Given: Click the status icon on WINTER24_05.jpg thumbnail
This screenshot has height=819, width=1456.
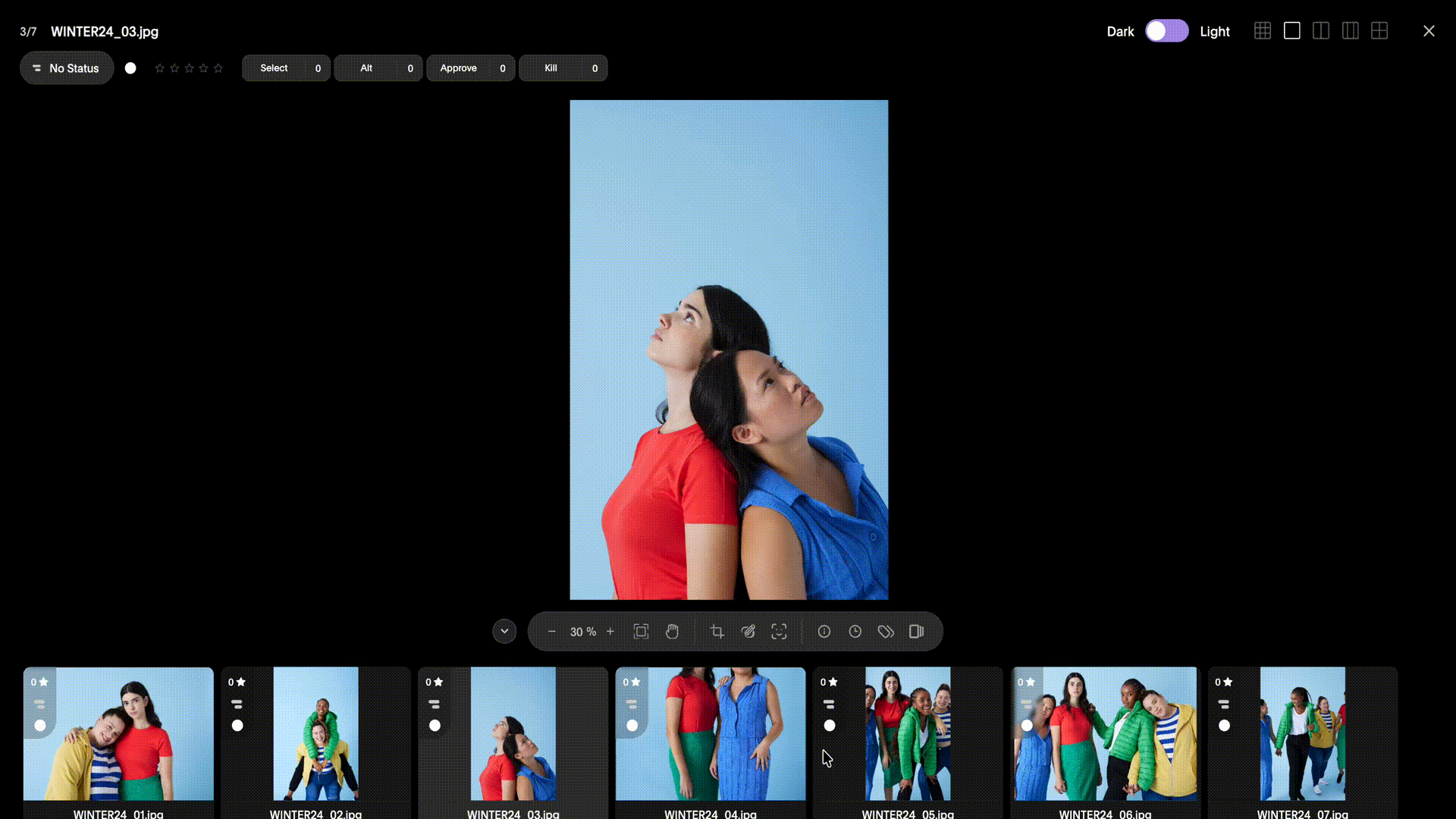Looking at the screenshot, I should 829,704.
